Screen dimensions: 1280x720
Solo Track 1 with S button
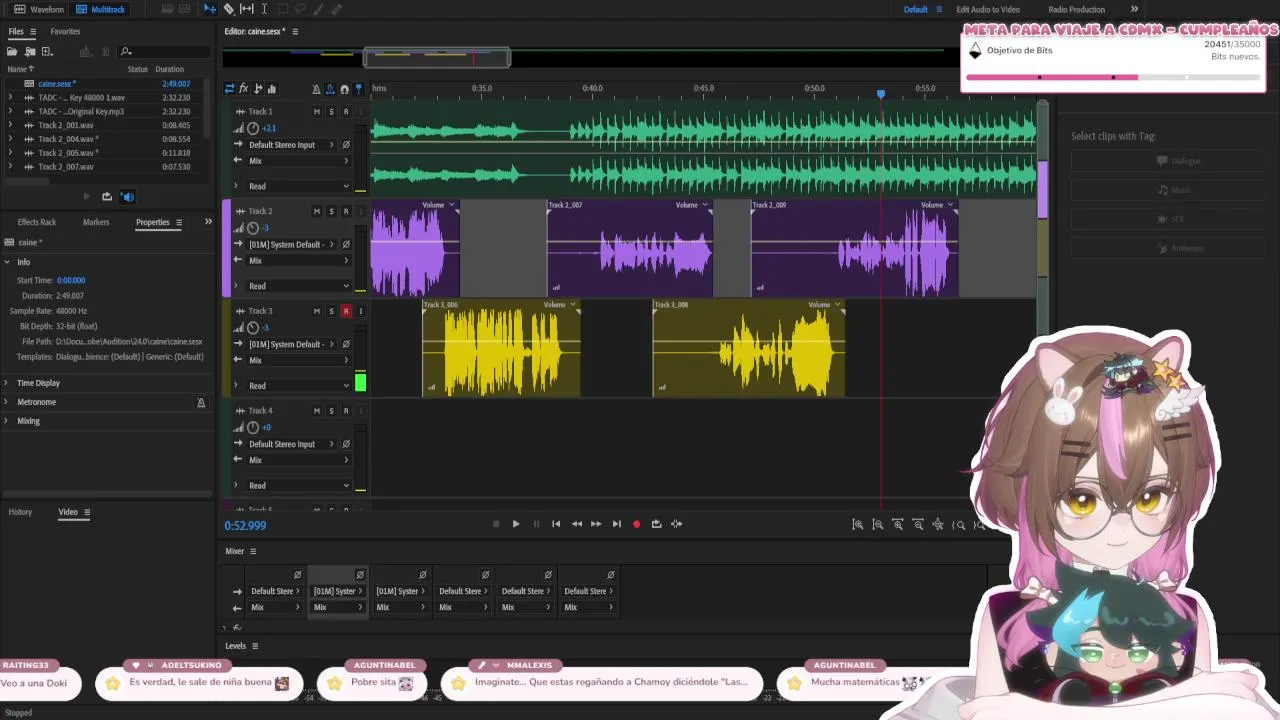(x=331, y=112)
